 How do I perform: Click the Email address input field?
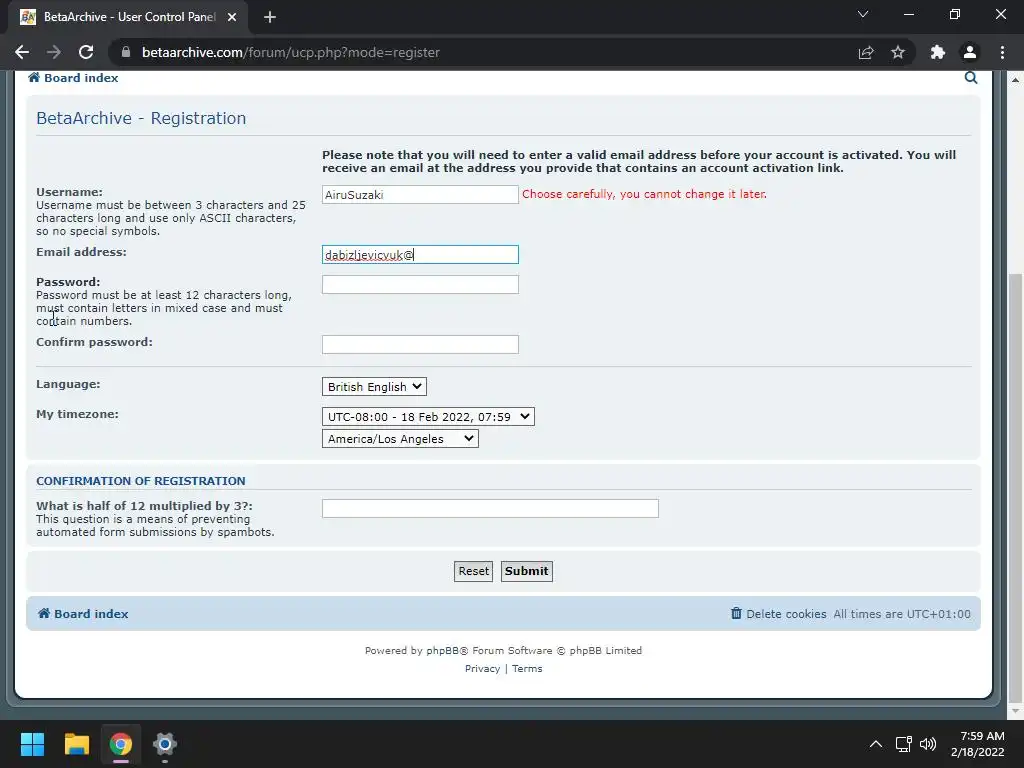pyautogui.click(x=420, y=255)
